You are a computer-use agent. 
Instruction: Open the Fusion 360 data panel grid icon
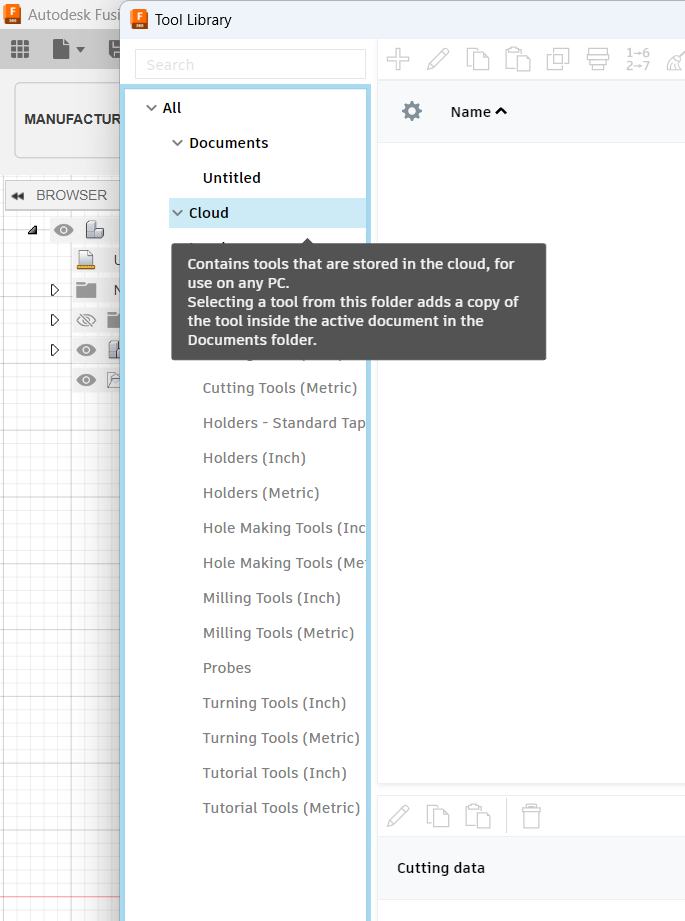(x=20, y=49)
